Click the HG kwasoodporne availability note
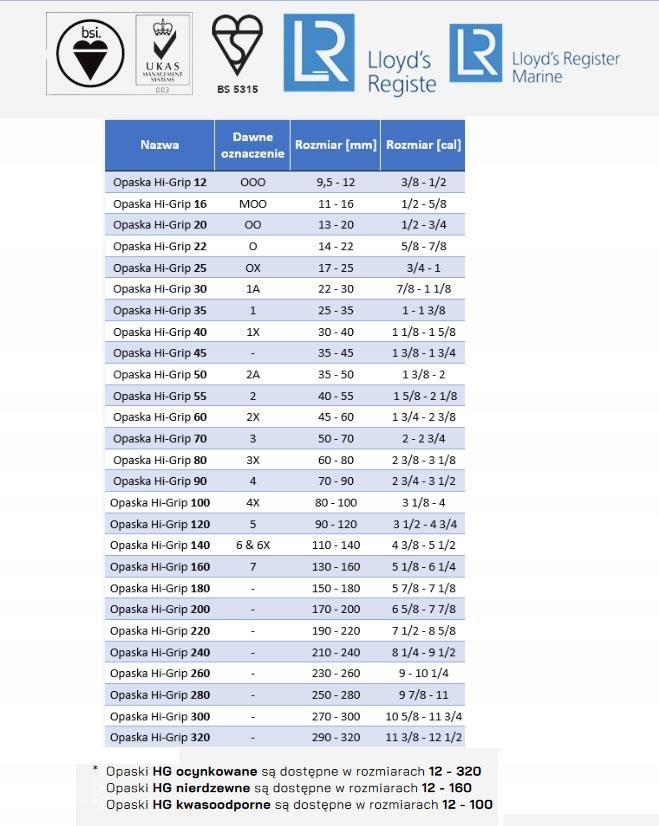Screen dimensions: 659x826 coord(298,804)
